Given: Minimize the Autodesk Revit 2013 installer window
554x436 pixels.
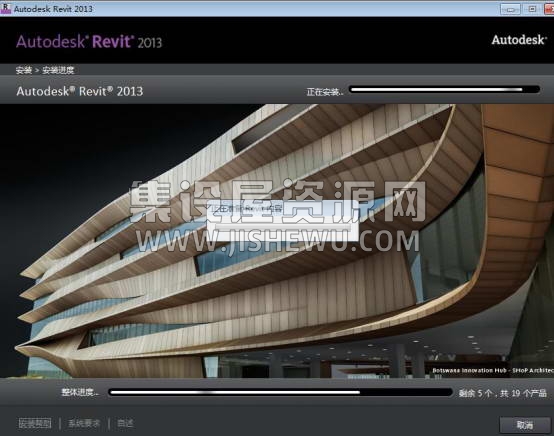Looking at the screenshot, I should click(510, 9).
